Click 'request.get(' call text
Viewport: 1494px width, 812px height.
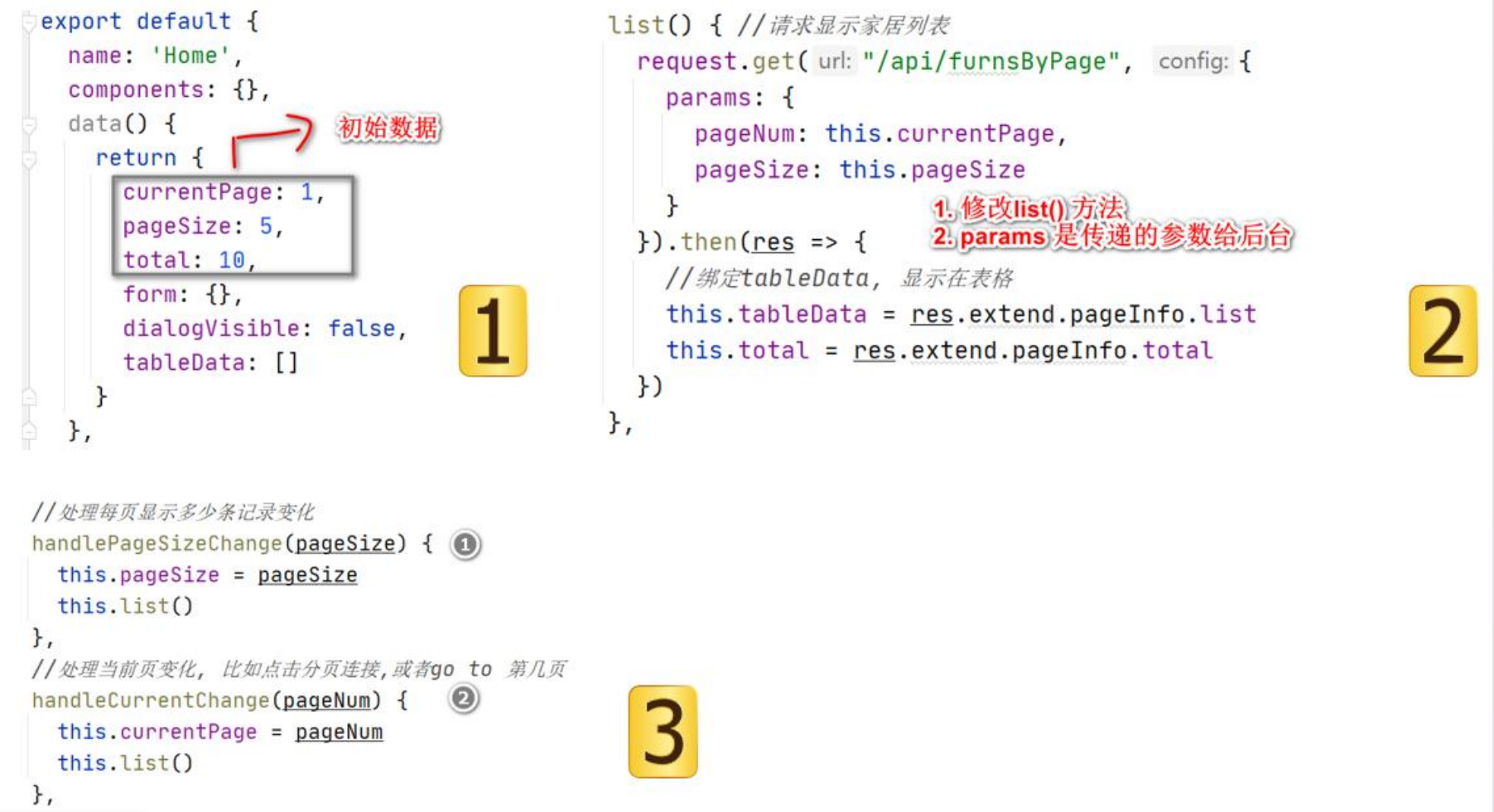(722, 61)
